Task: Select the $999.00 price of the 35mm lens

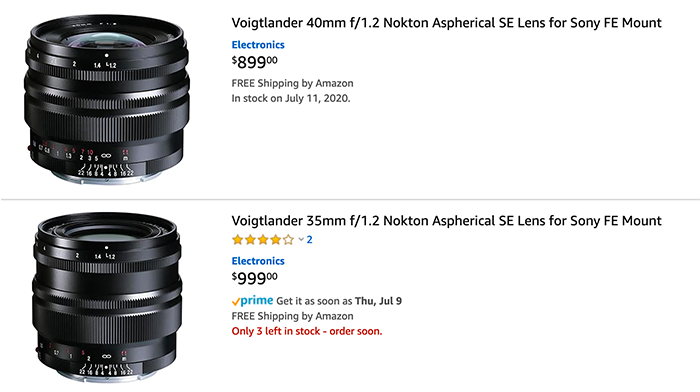Action: pos(254,278)
